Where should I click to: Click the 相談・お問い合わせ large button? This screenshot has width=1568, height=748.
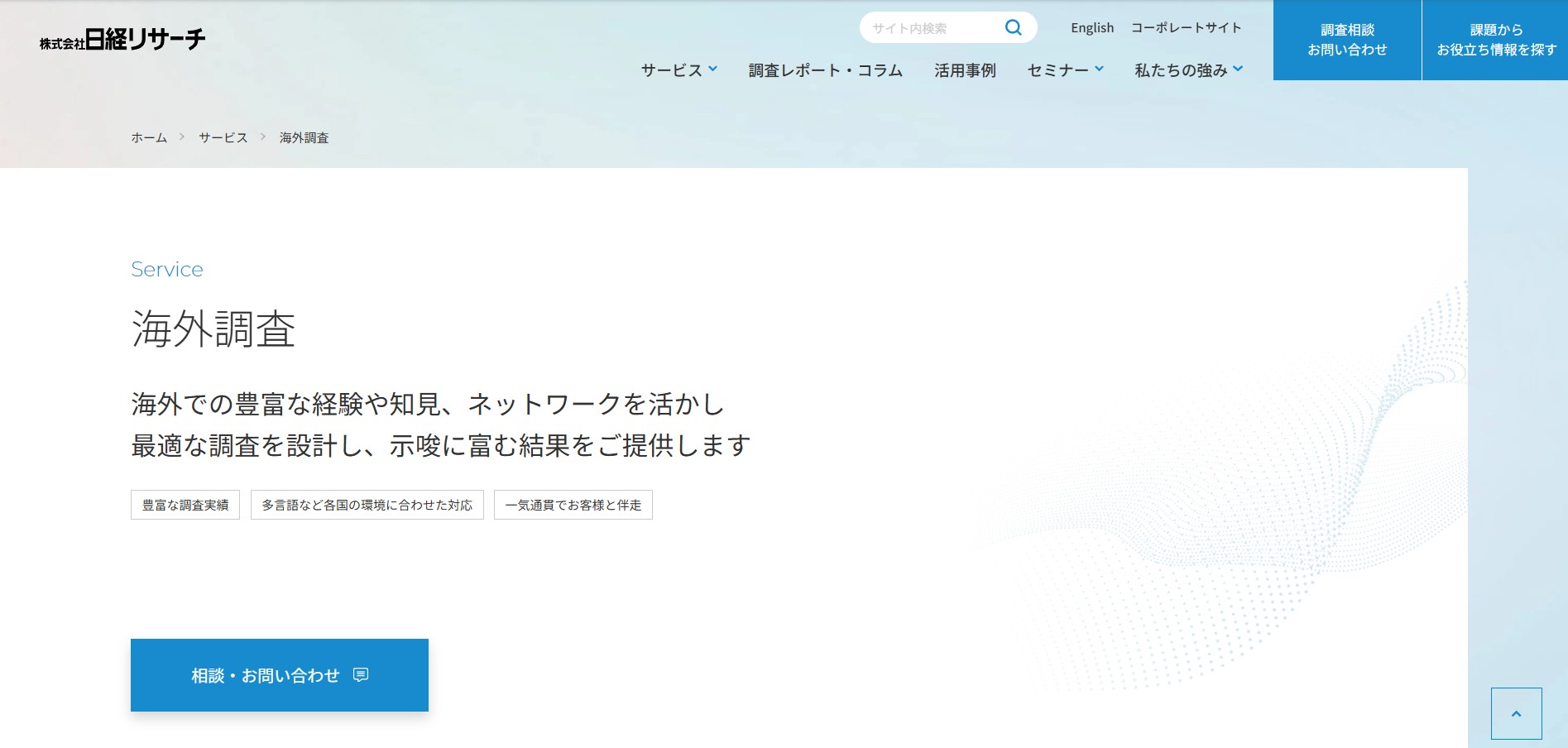pyautogui.click(x=280, y=675)
